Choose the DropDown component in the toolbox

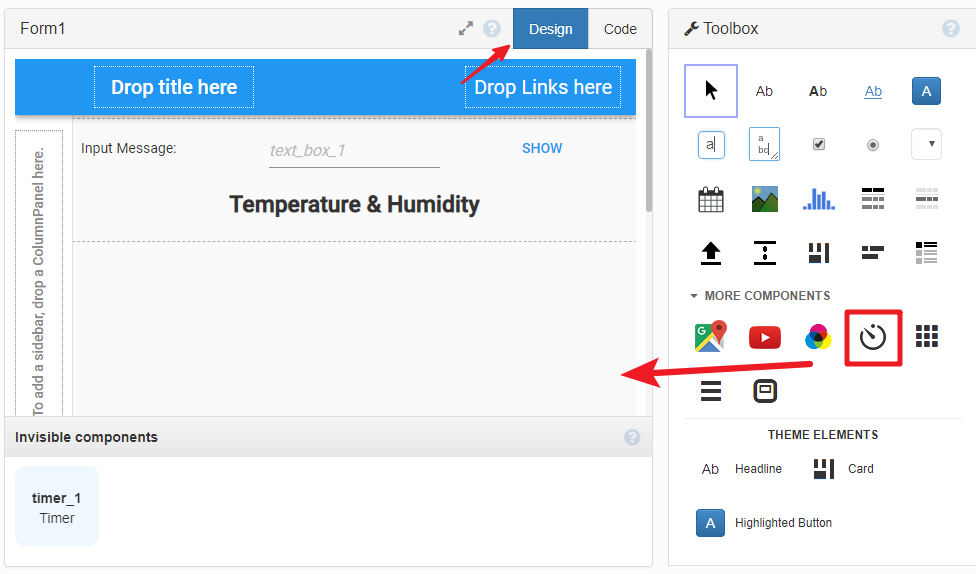tap(926, 144)
